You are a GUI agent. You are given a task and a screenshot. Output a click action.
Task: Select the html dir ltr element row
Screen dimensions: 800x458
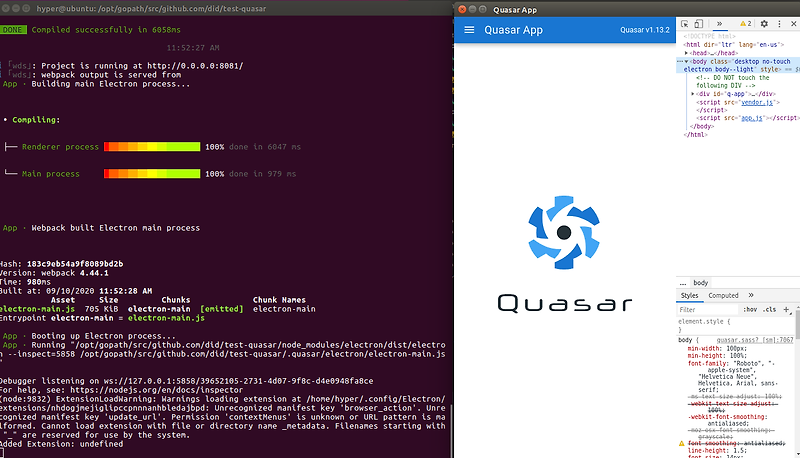coord(733,45)
